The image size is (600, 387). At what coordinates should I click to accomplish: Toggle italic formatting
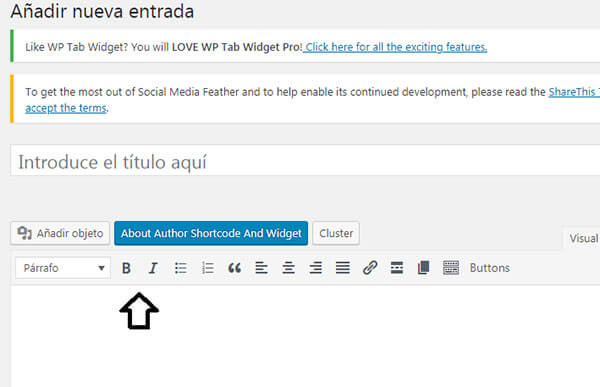(x=153, y=268)
